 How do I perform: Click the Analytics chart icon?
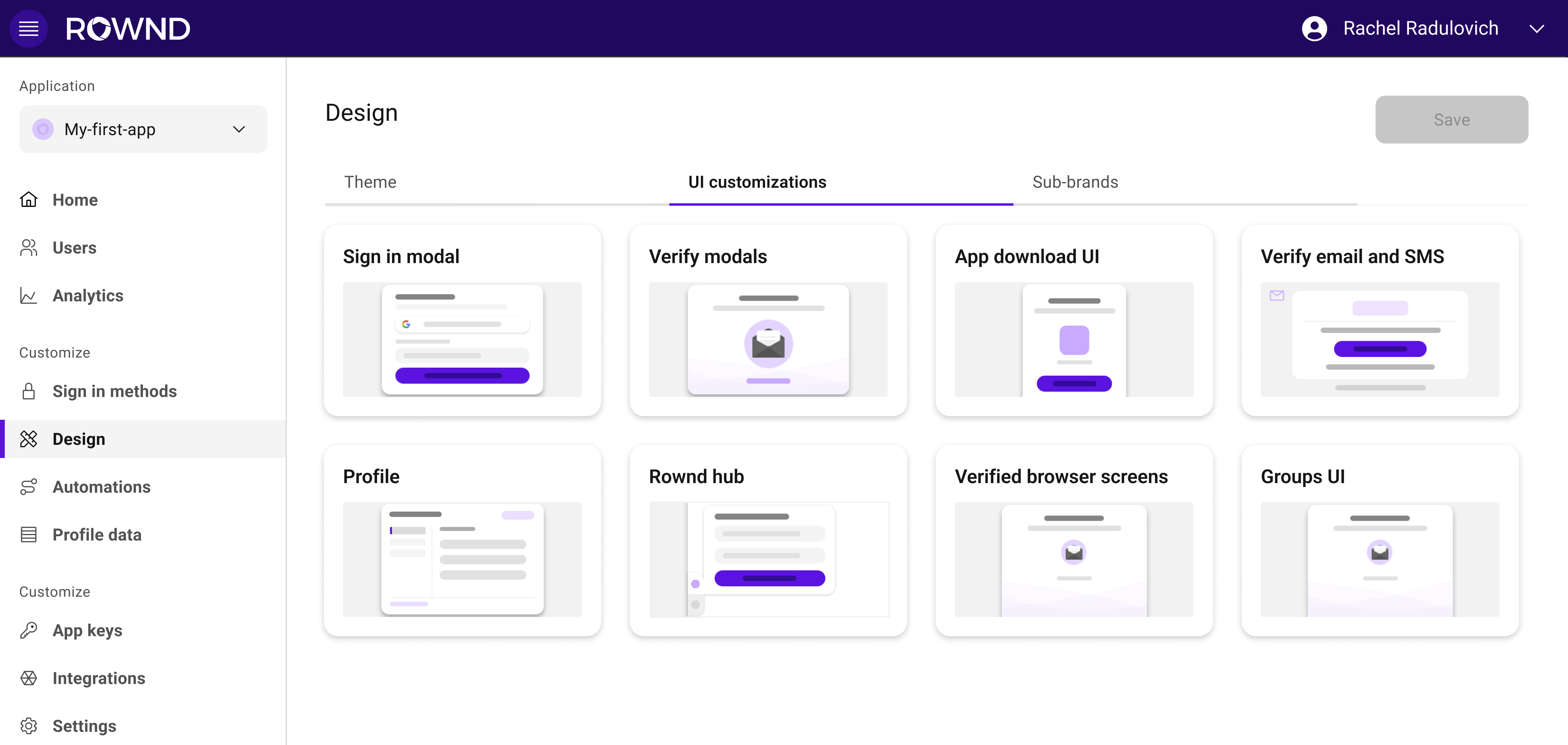(29, 295)
